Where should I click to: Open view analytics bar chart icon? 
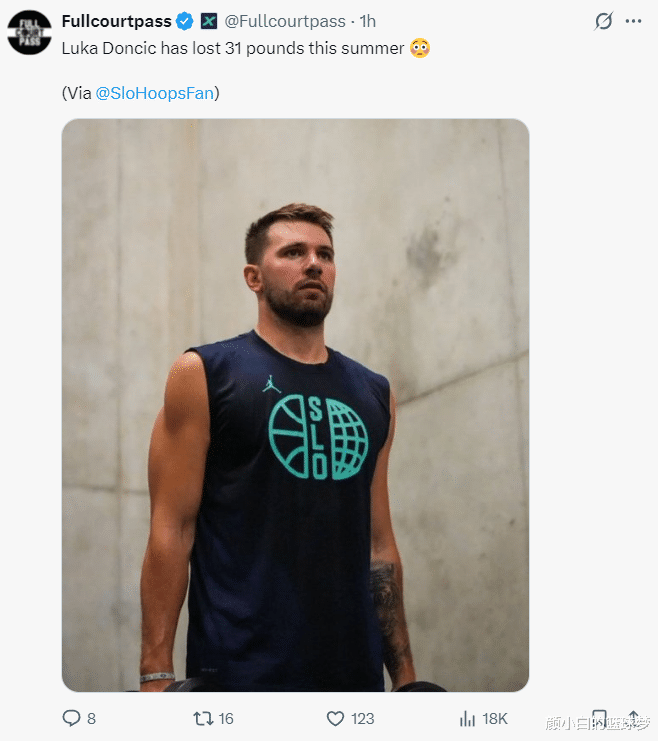point(467,718)
